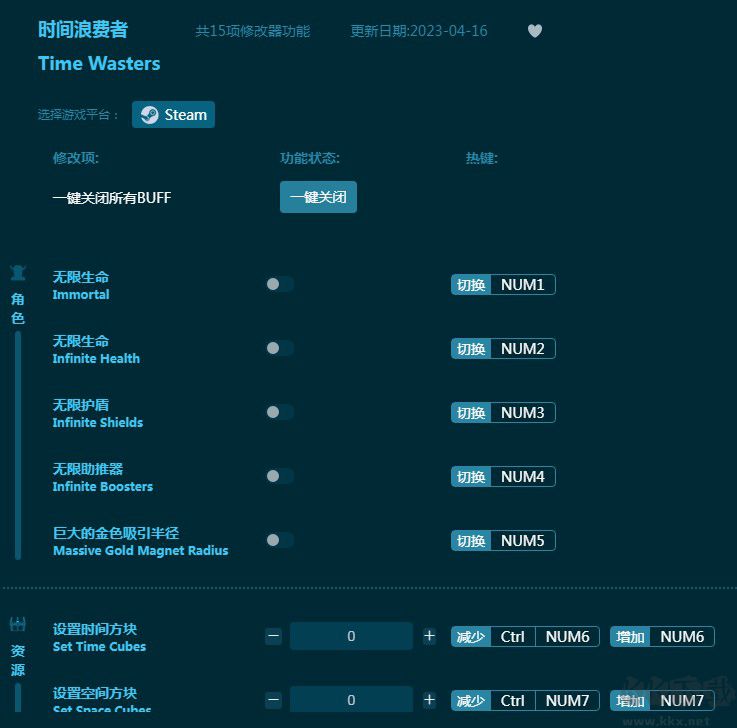This screenshot has height=728, width=737.
Task: Click the 增加 NUM7 increase hotkey
Action: pos(662,700)
